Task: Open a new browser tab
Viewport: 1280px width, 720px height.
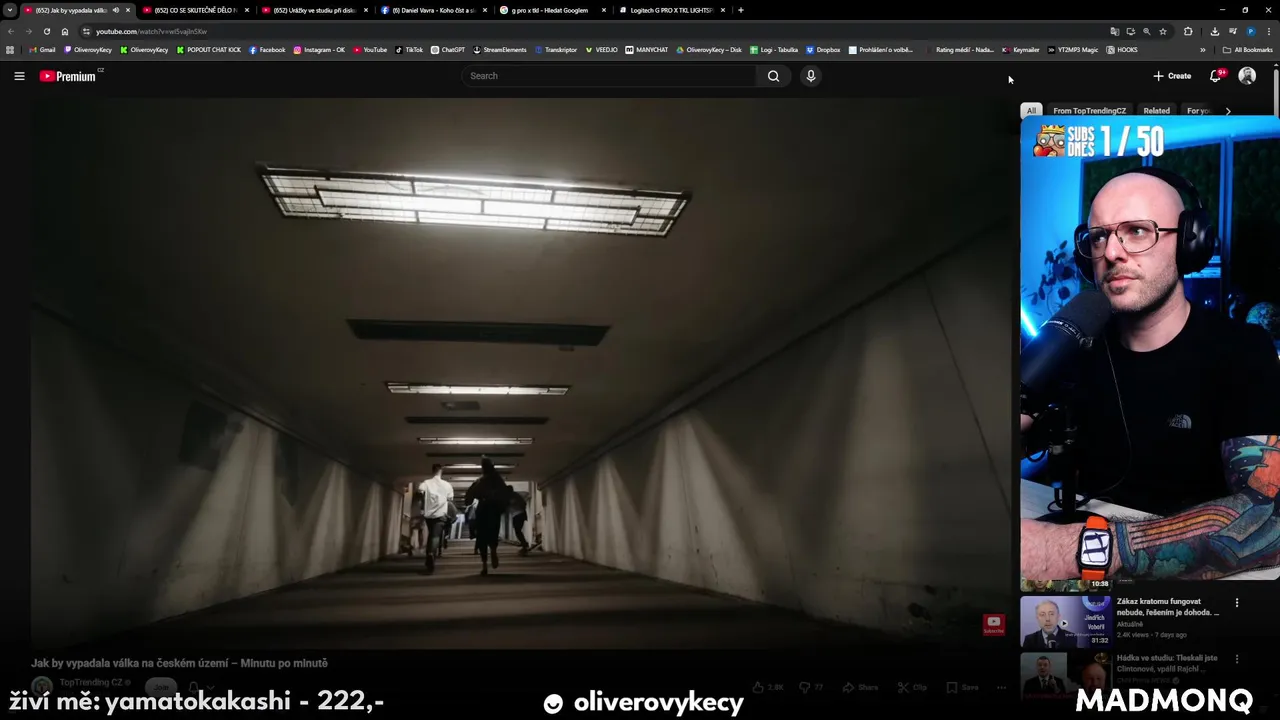Action: (740, 10)
